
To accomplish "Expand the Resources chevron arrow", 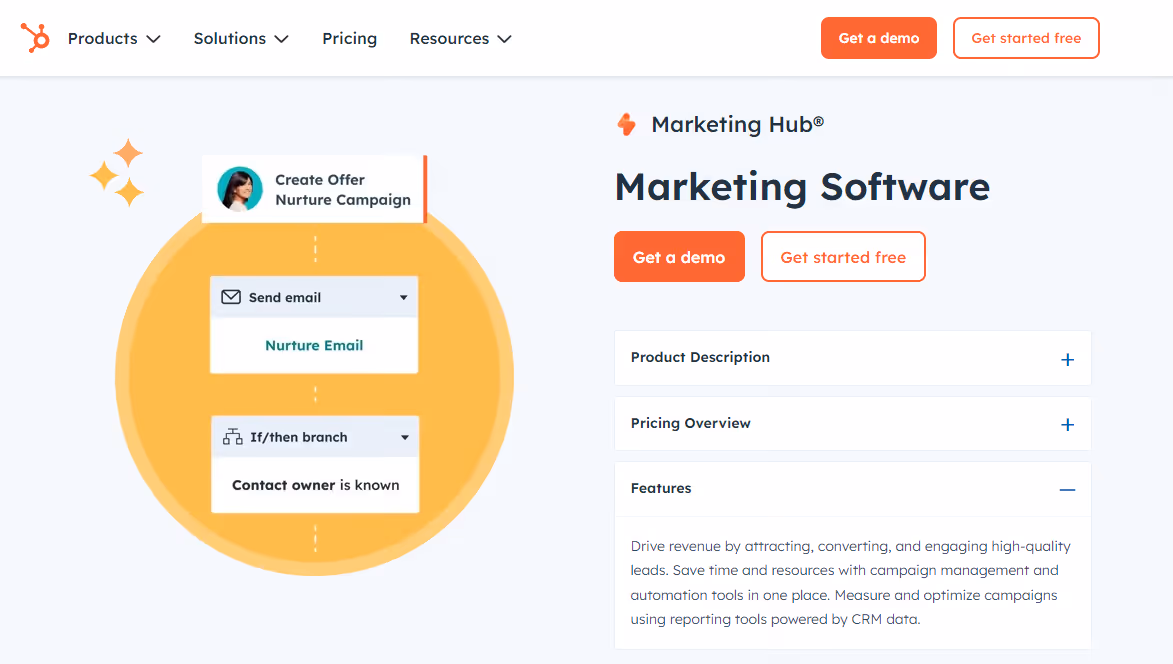I will point(505,39).
